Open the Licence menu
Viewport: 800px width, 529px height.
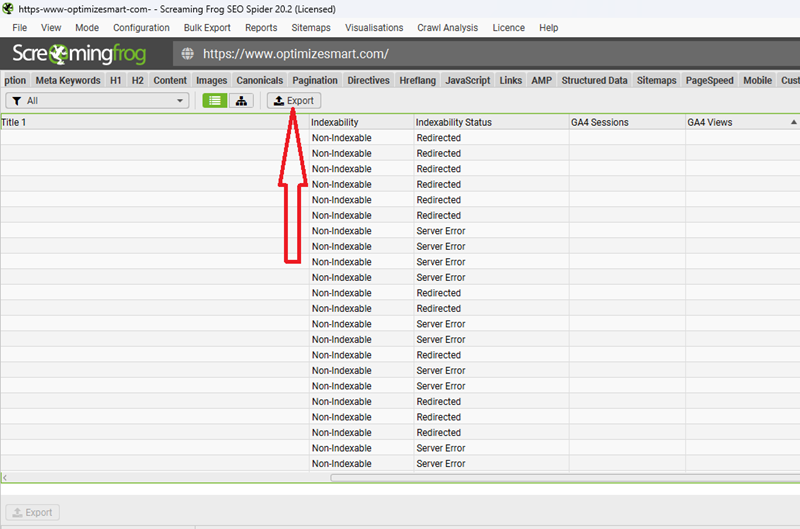coord(509,28)
